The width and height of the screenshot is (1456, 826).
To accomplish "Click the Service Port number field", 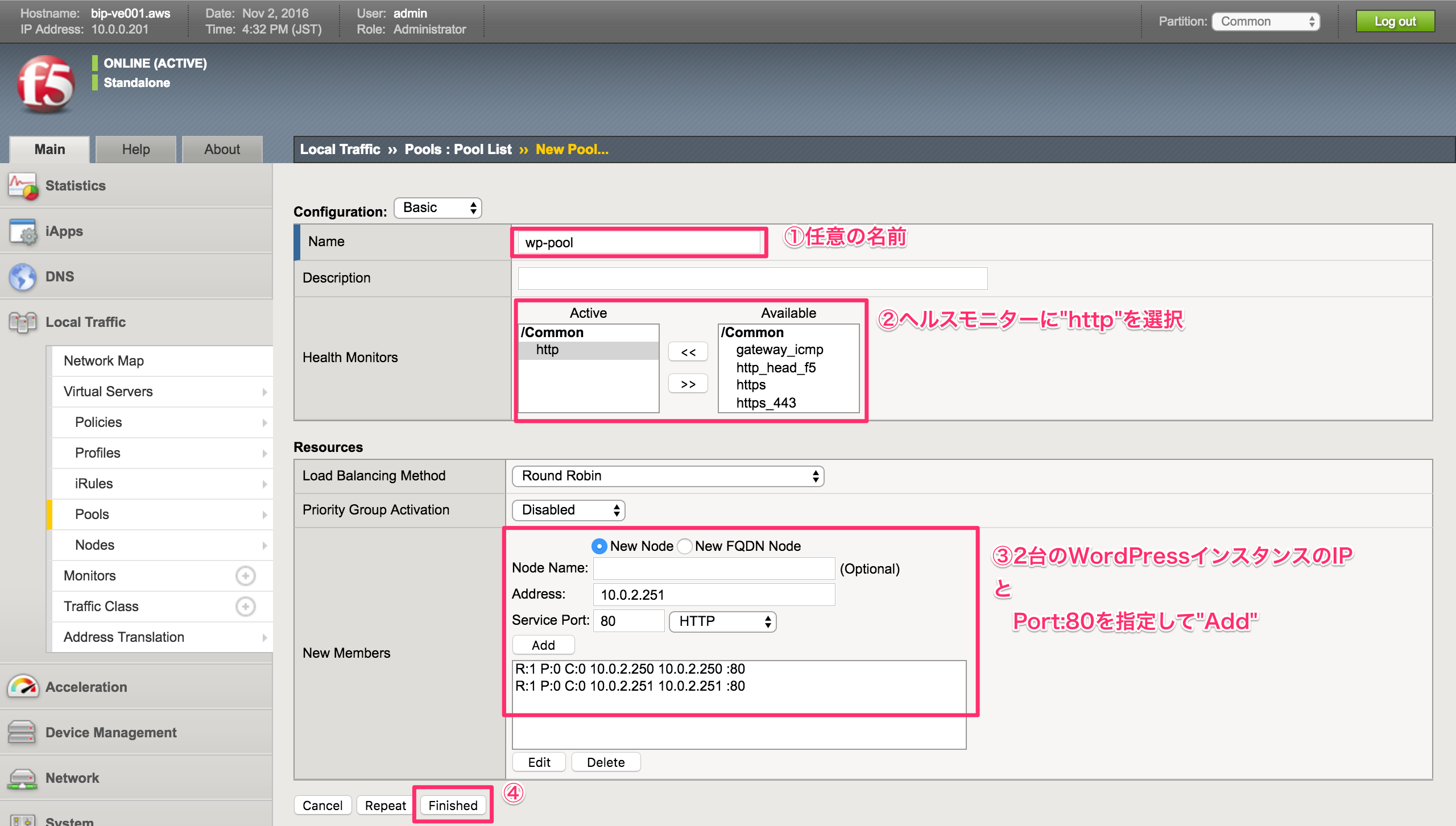I will [x=628, y=621].
